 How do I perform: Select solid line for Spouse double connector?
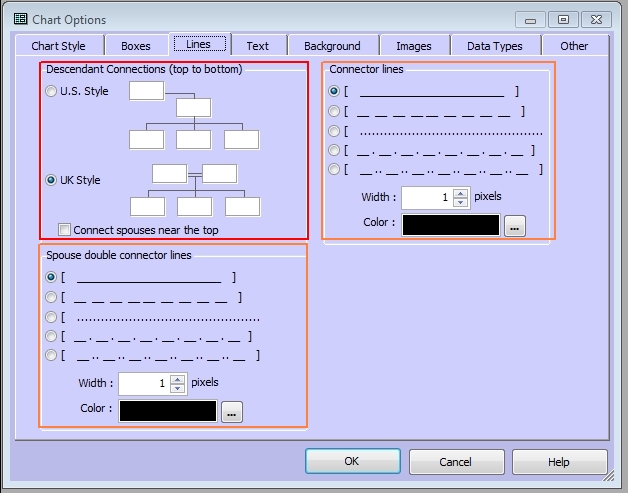(x=51, y=277)
